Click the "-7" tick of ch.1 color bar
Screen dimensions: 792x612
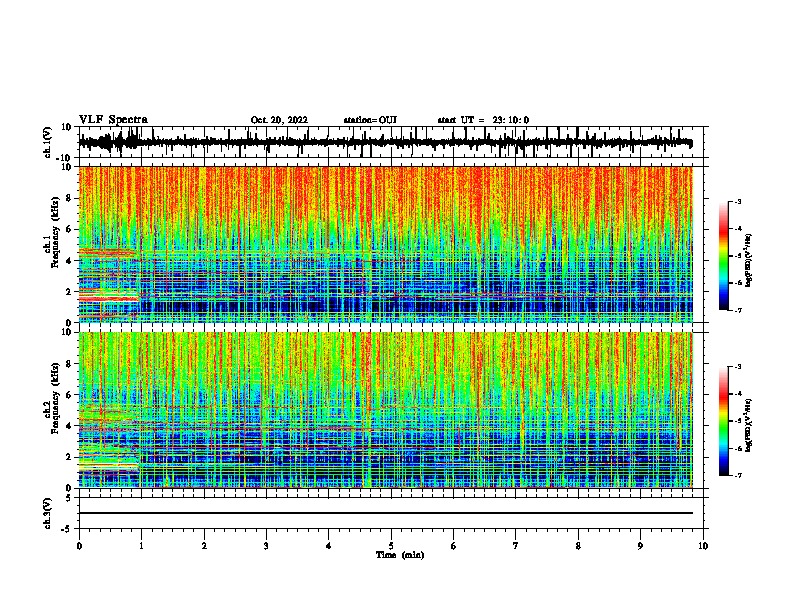[x=737, y=310]
